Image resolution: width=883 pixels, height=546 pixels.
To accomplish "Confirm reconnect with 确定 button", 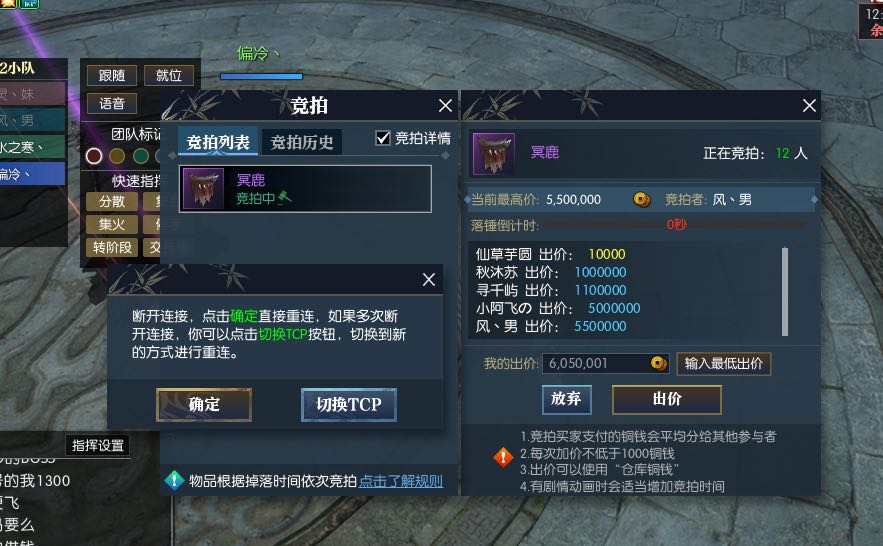I will [204, 404].
